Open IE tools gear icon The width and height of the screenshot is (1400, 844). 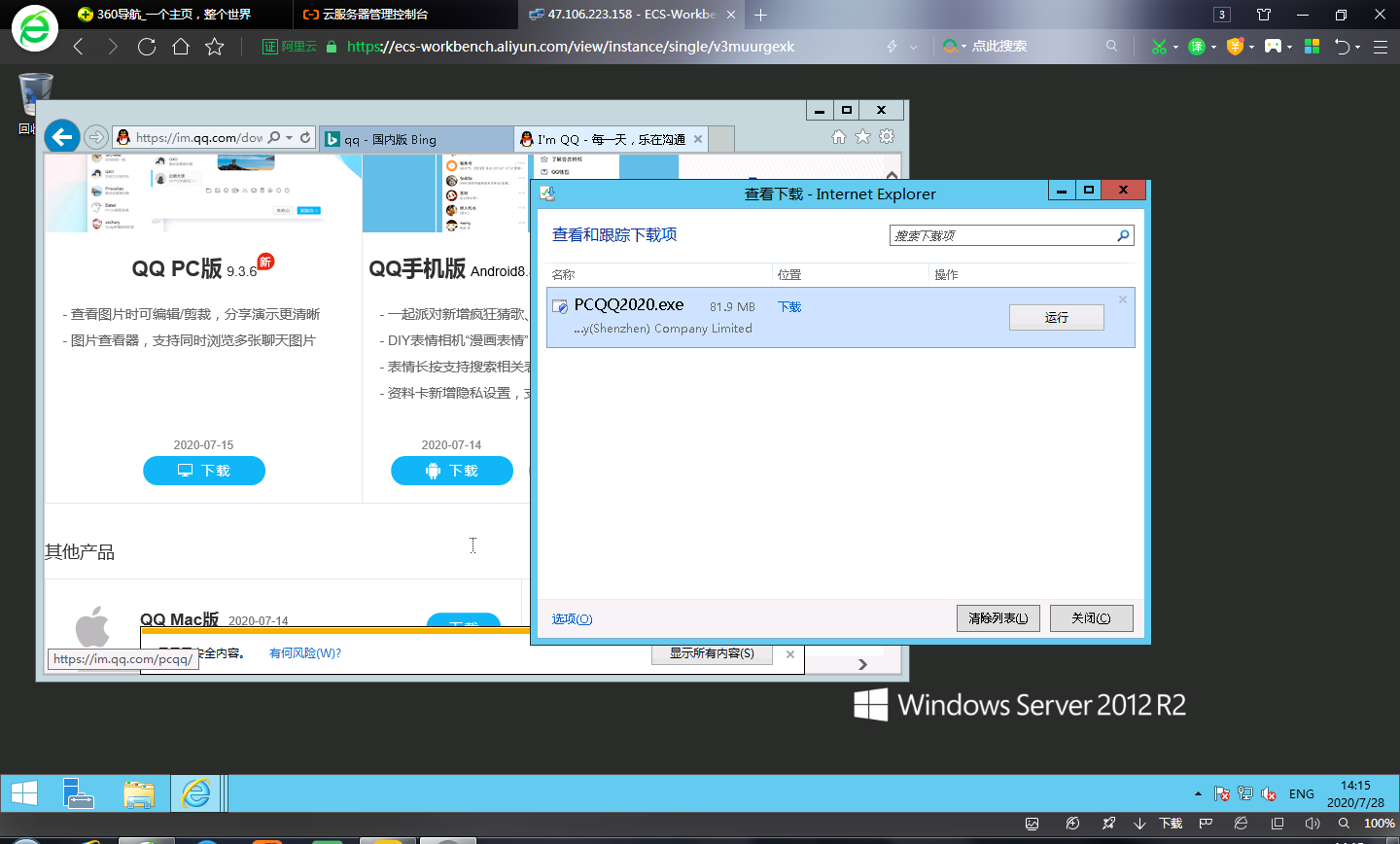(887, 137)
